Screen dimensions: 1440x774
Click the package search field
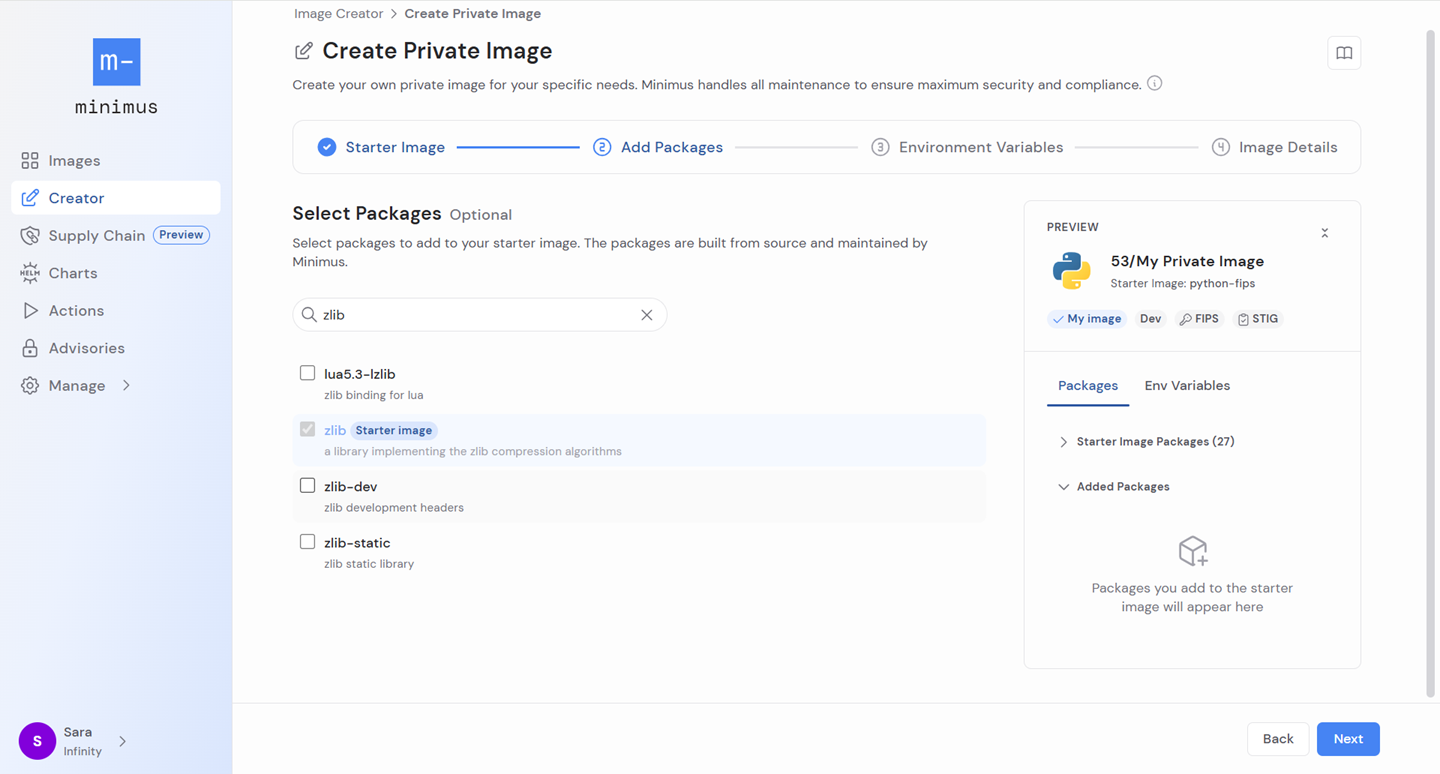click(x=479, y=315)
